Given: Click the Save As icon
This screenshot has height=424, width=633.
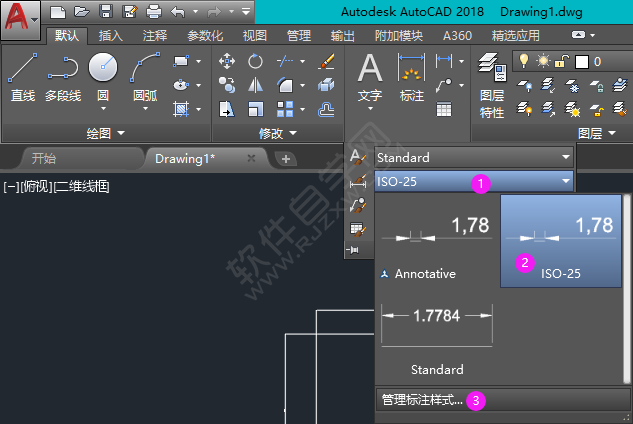Looking at the screenshot, I should [130, 12].
